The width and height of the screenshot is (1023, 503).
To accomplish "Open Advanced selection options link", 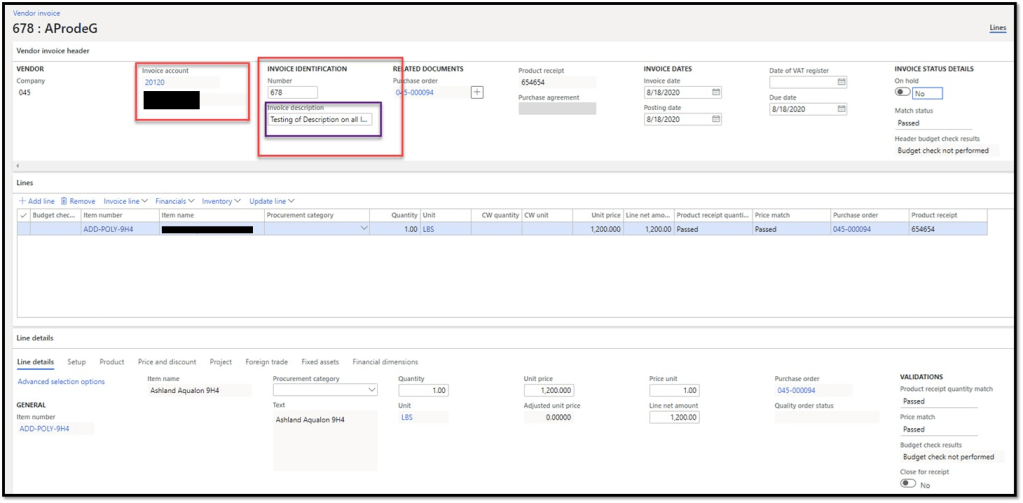I will click(x=61, y=381).
